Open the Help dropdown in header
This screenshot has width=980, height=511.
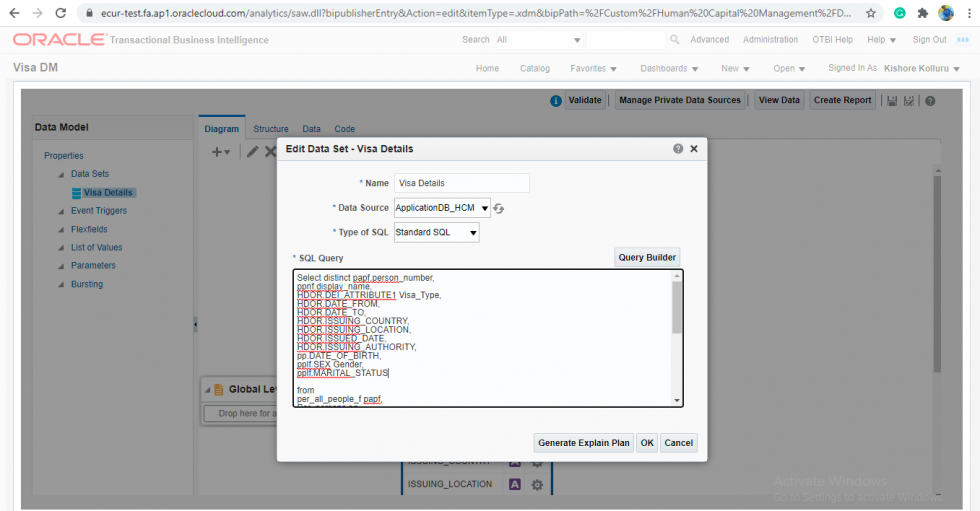click(881, 39)
